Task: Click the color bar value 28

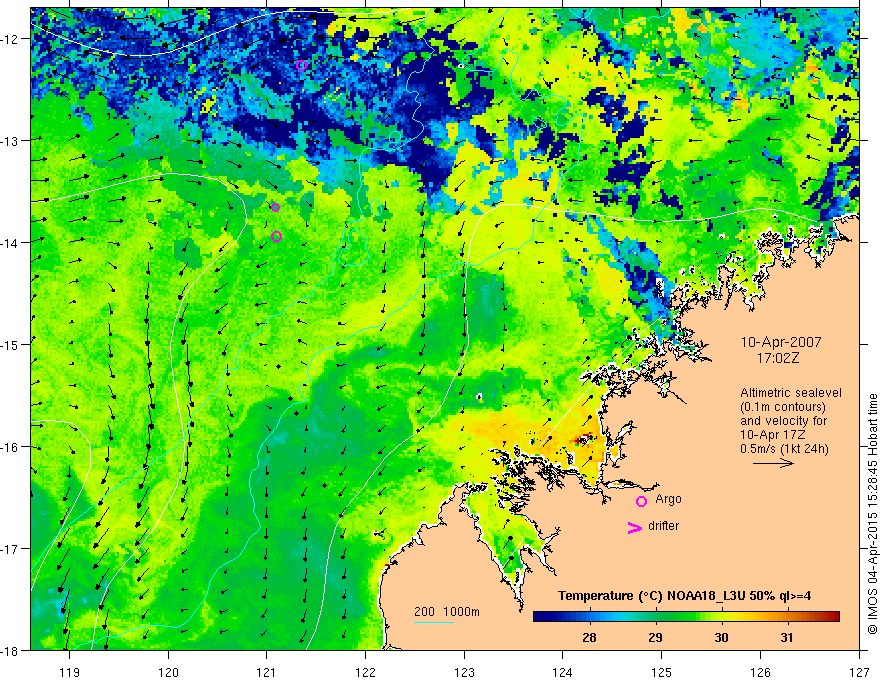Action: click(x=589, y=637)
